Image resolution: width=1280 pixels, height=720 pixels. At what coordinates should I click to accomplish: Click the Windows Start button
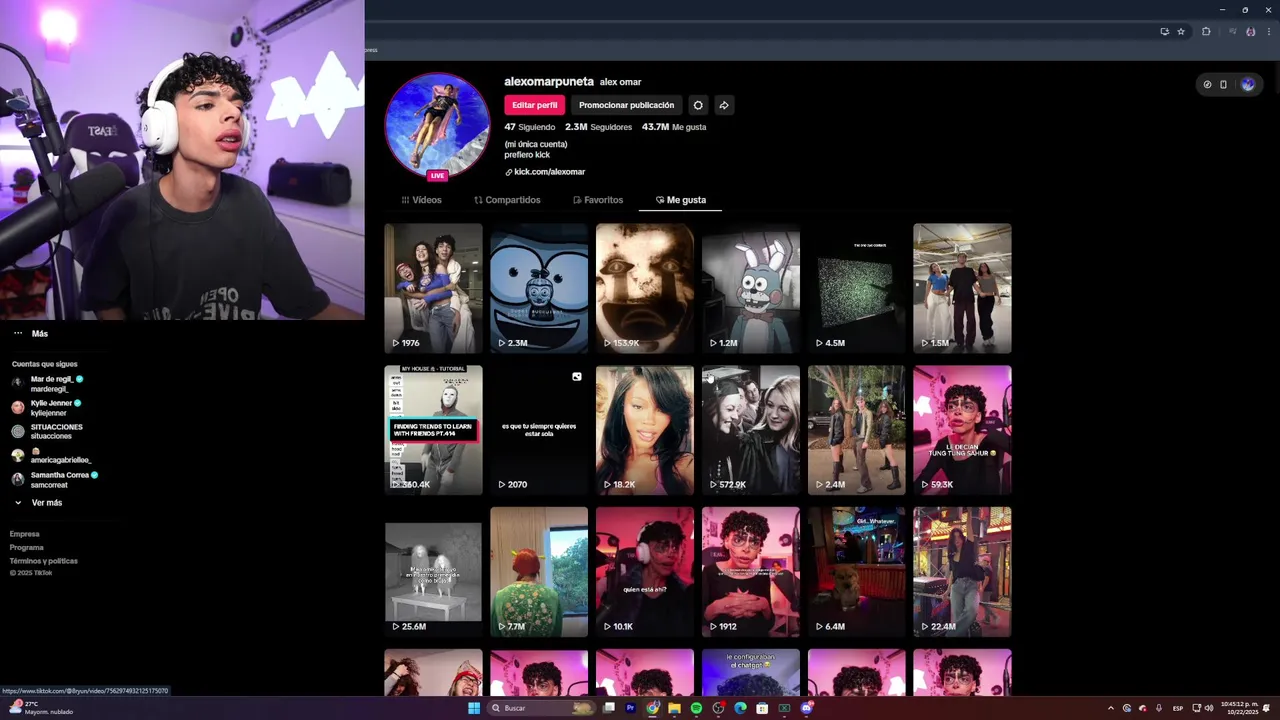point(474,708)
